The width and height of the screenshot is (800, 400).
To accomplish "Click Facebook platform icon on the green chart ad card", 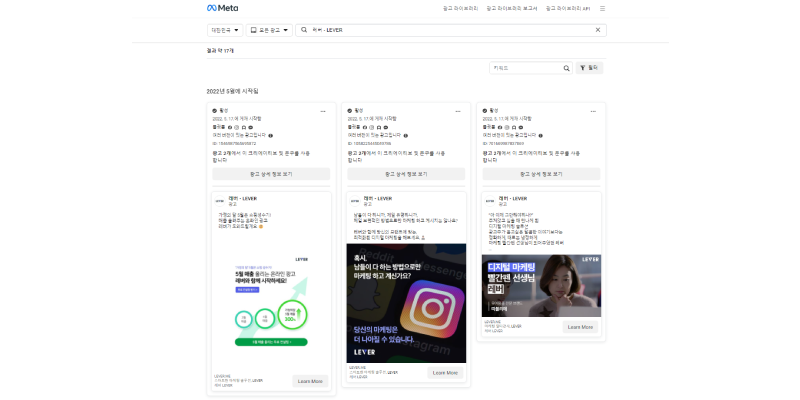I will click(x=230, y=128).
